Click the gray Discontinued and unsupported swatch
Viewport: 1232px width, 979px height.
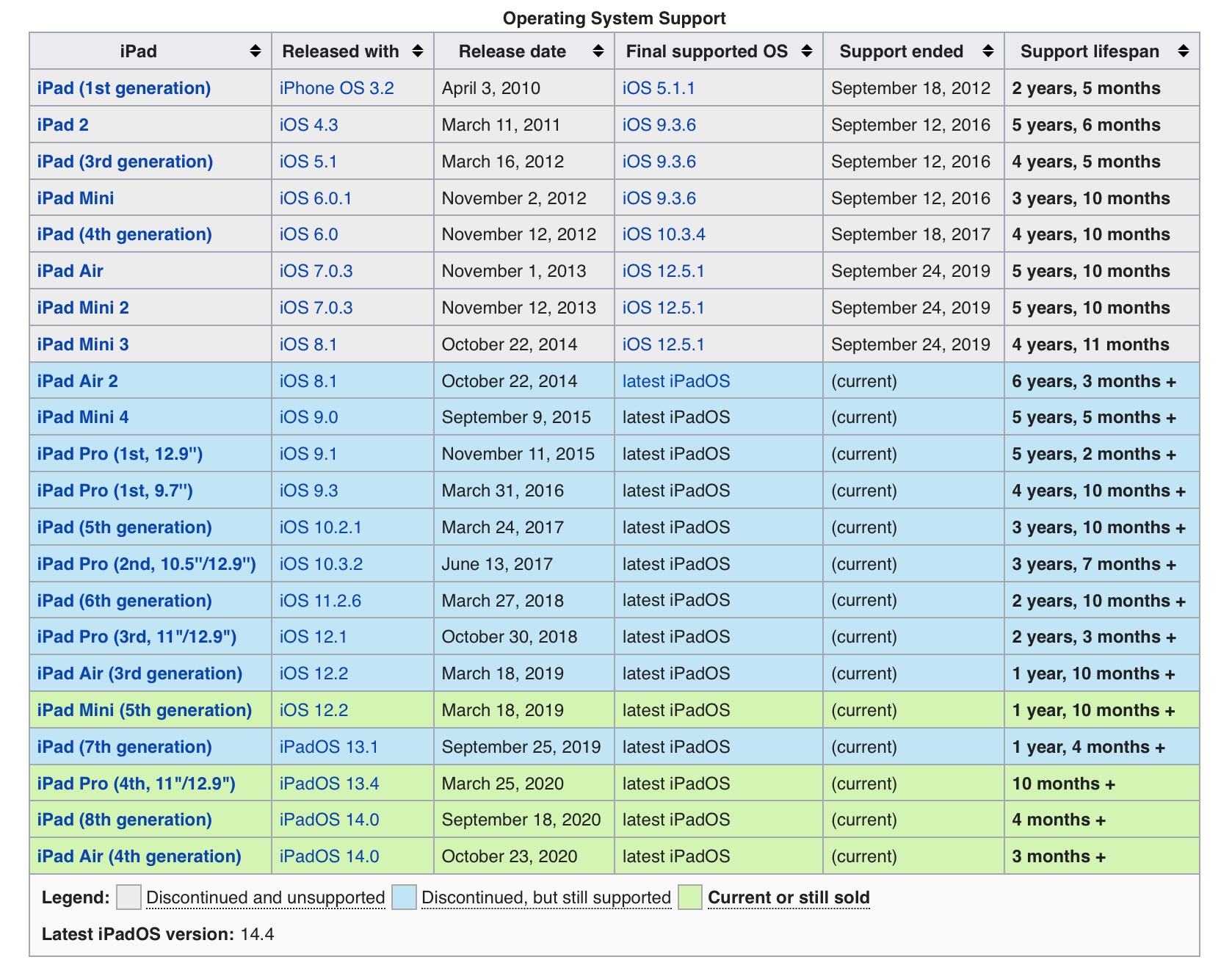(x=128, y=897)
